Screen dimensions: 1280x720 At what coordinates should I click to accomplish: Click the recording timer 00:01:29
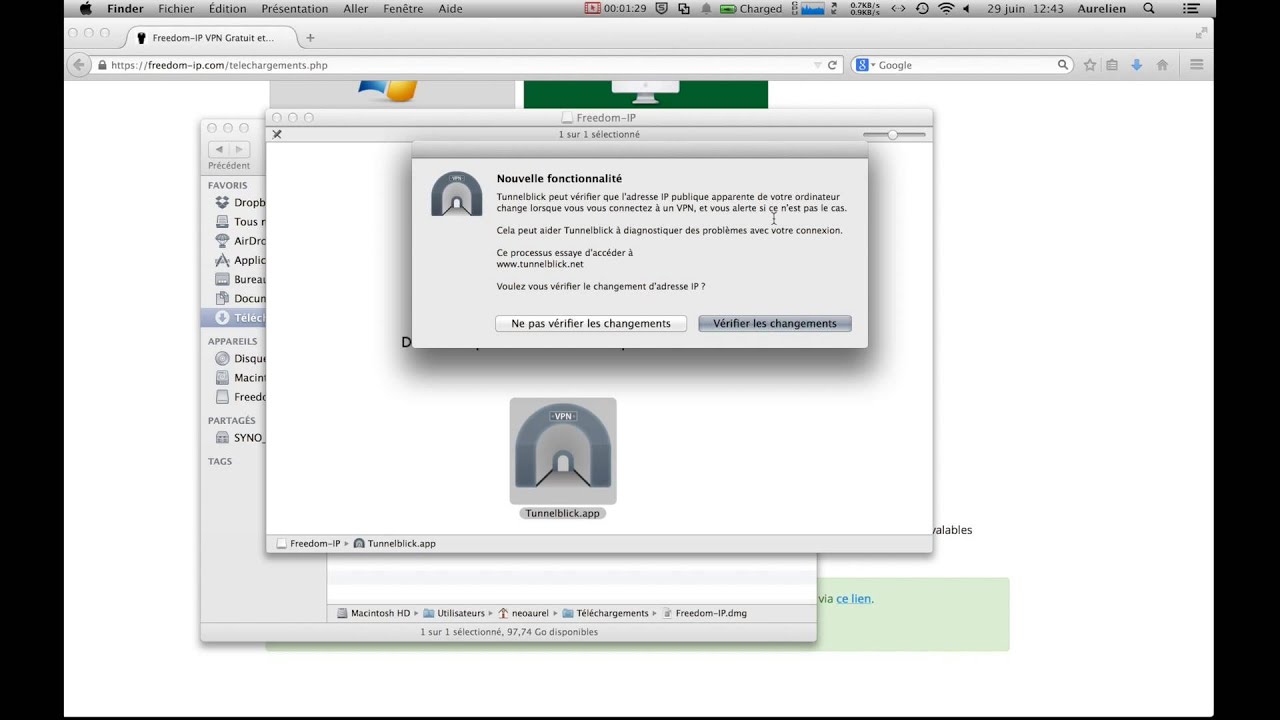pyautogui.click(x=617, y=9)
